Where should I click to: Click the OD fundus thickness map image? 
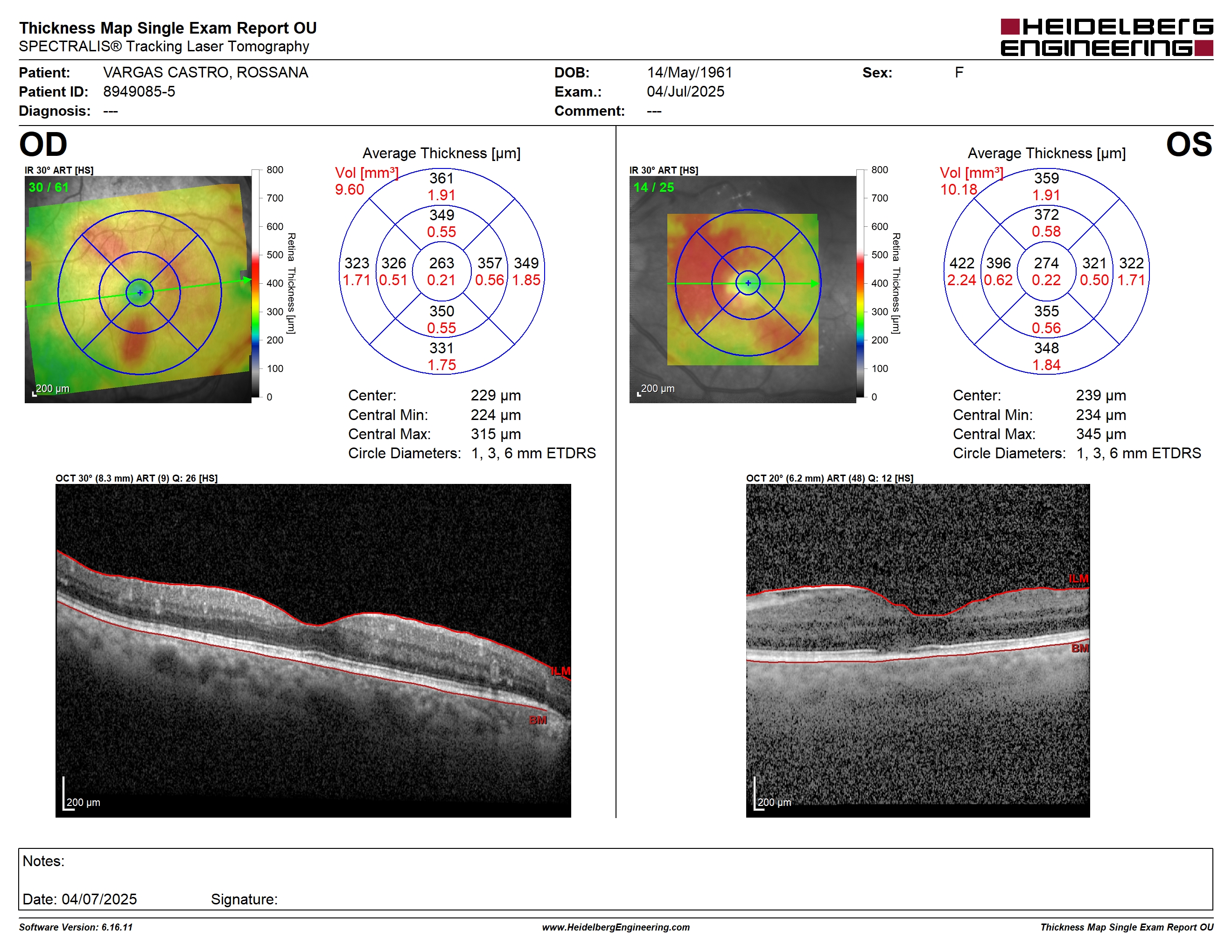(138, 289)
